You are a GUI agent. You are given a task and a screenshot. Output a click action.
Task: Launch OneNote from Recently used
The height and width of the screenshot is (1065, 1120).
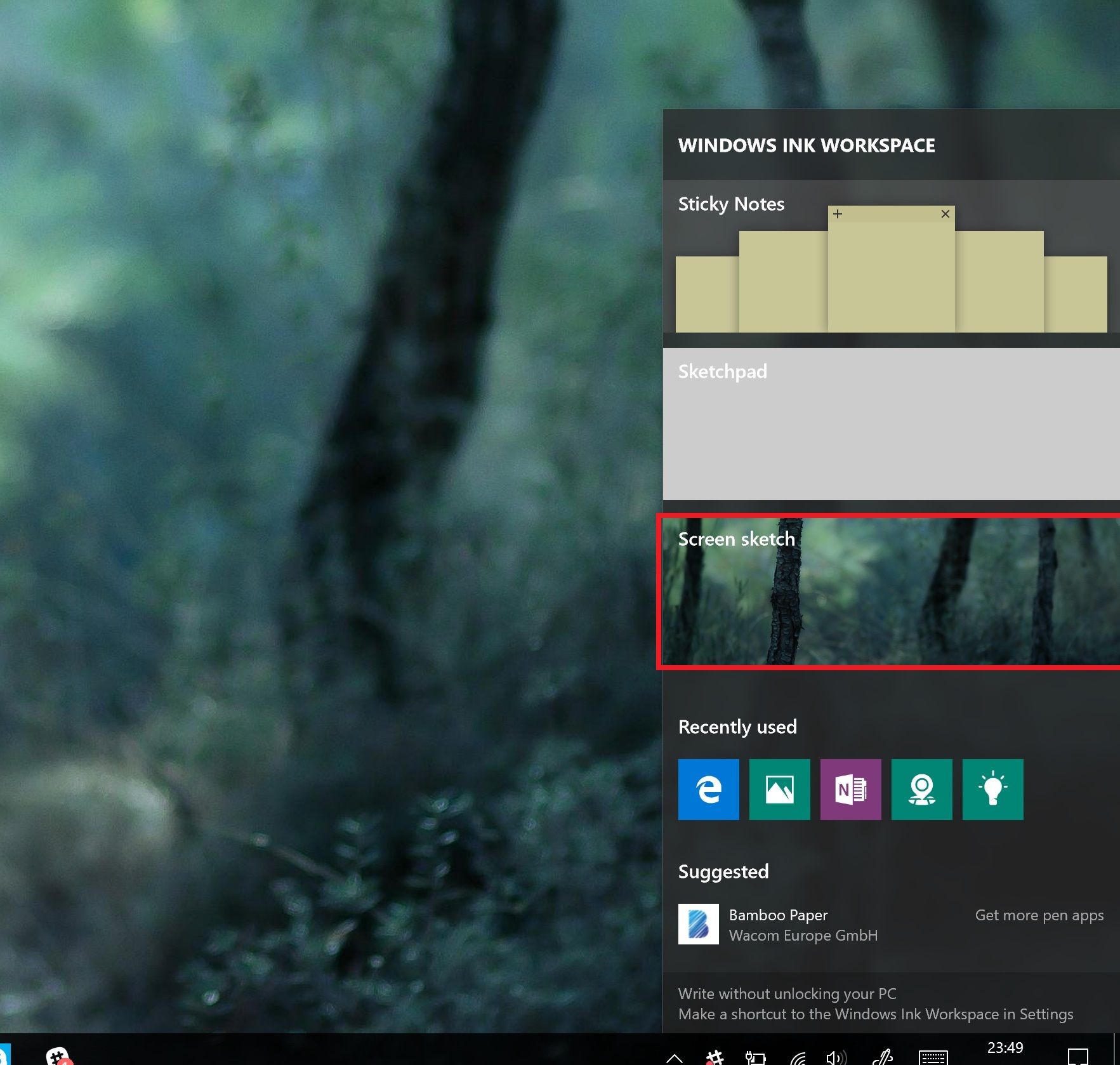coord(850,790)
